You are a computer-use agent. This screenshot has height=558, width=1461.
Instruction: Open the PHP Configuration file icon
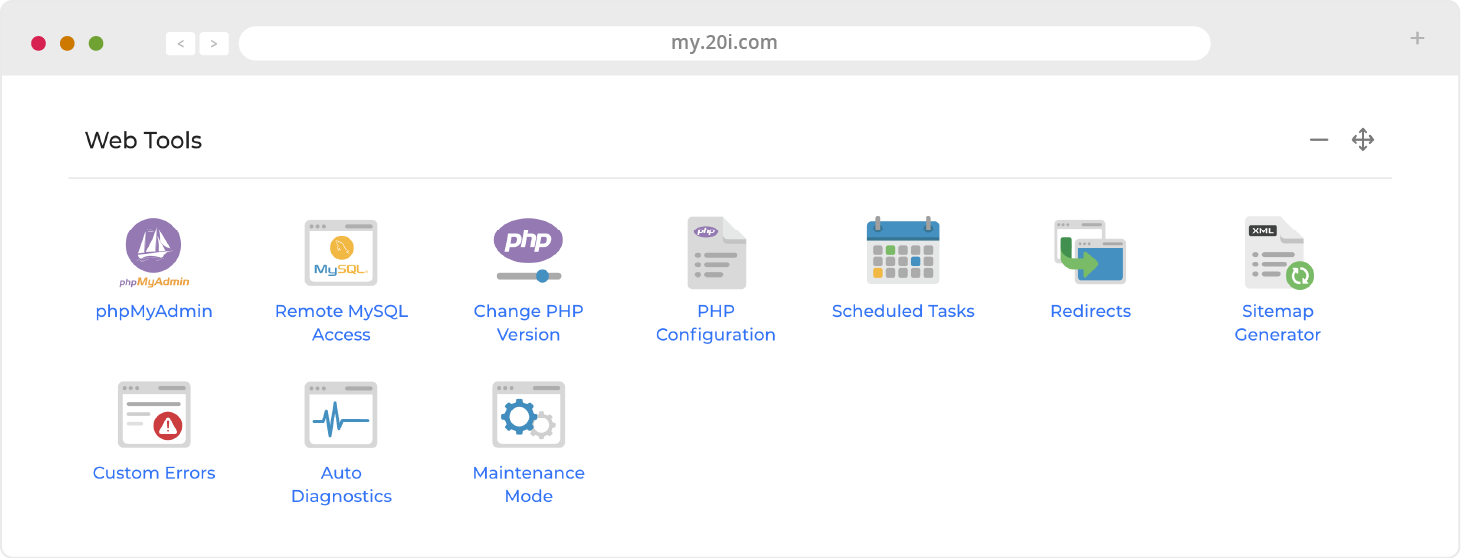pyautogui.click(x=716, y=253)
